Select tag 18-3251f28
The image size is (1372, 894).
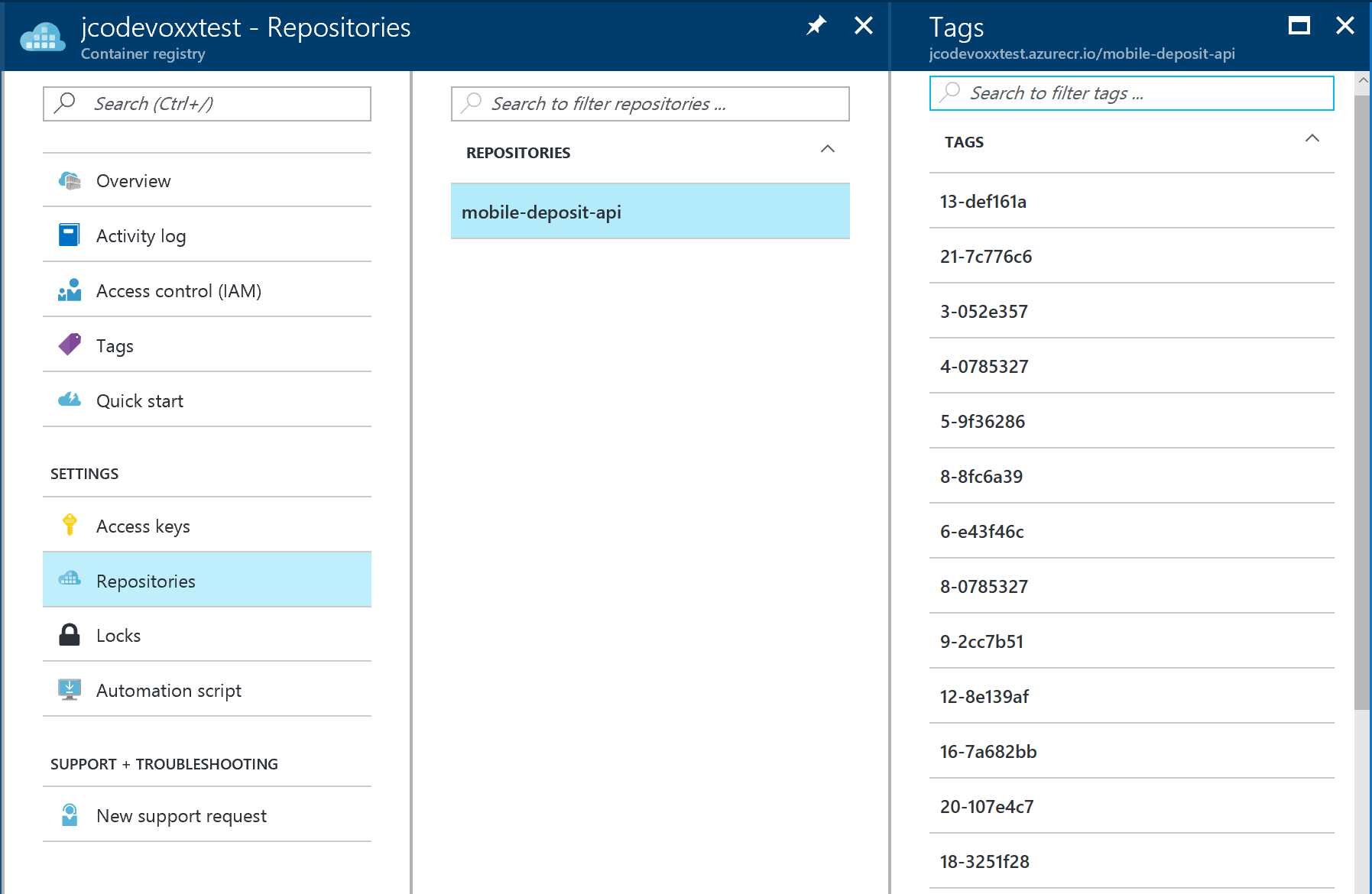tap(1132, 861)
